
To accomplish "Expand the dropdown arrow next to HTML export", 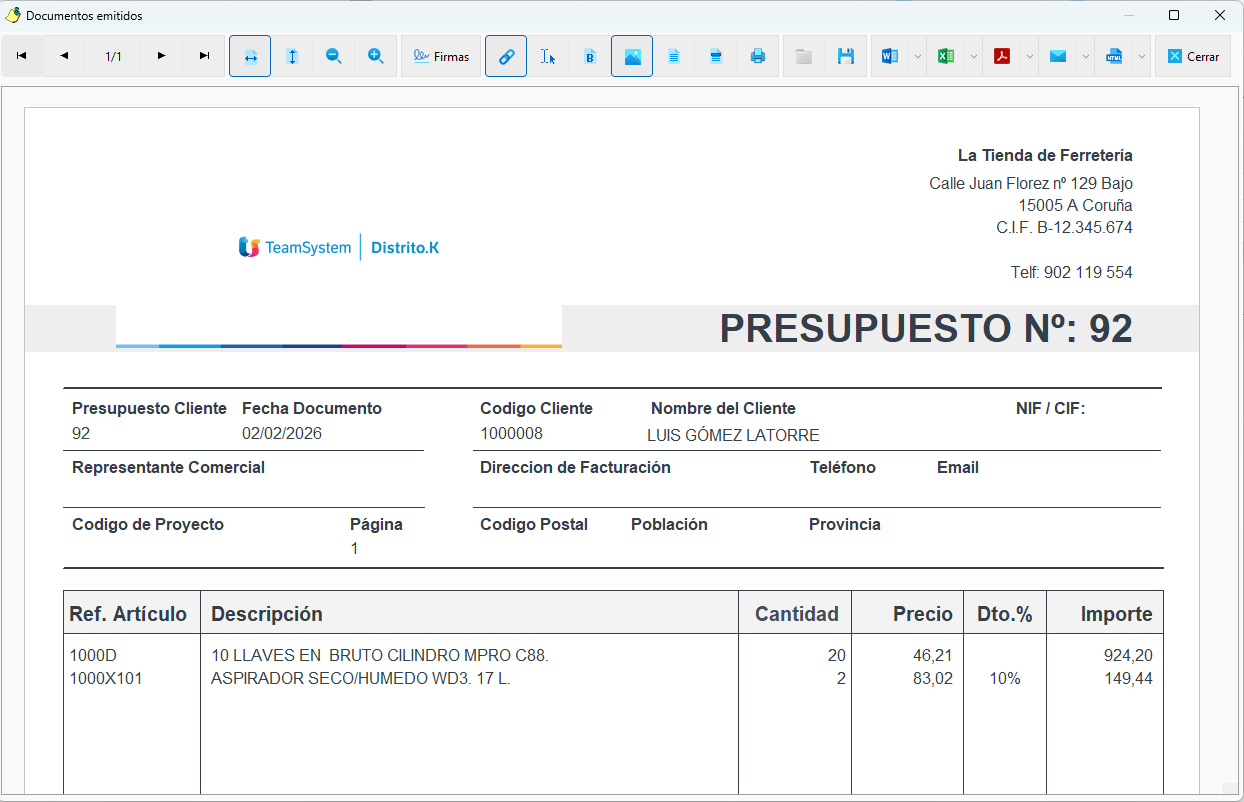I will coord(1142,56).
